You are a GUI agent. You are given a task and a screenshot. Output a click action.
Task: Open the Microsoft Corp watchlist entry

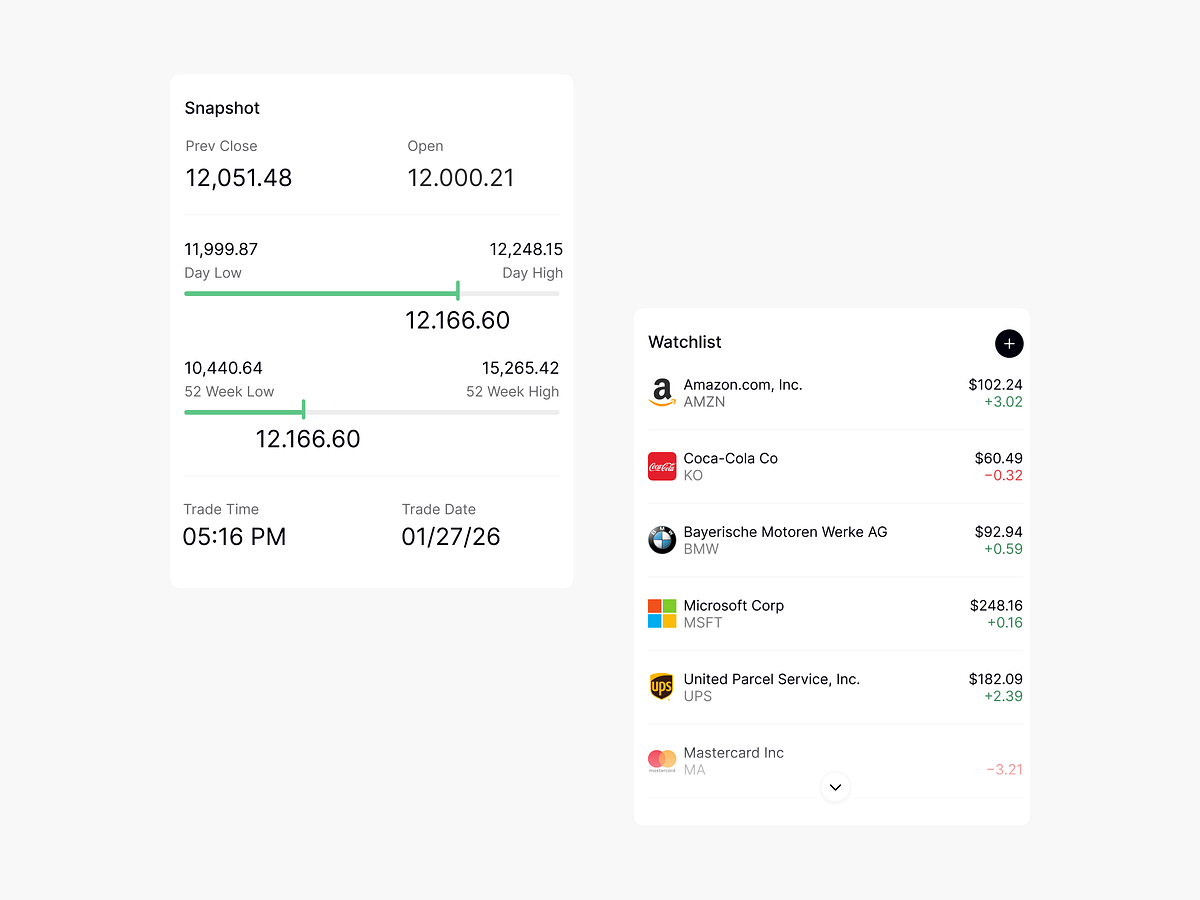836,613
